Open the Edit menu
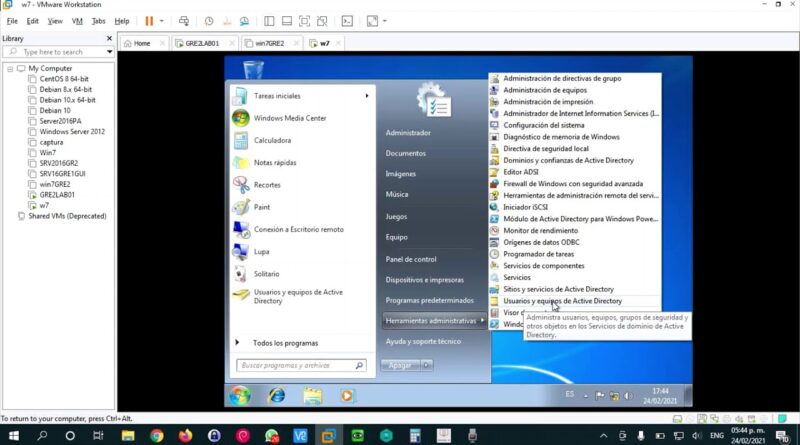This screenshot has height=445, width=800. pyautogui.click(x=33, y=21)
